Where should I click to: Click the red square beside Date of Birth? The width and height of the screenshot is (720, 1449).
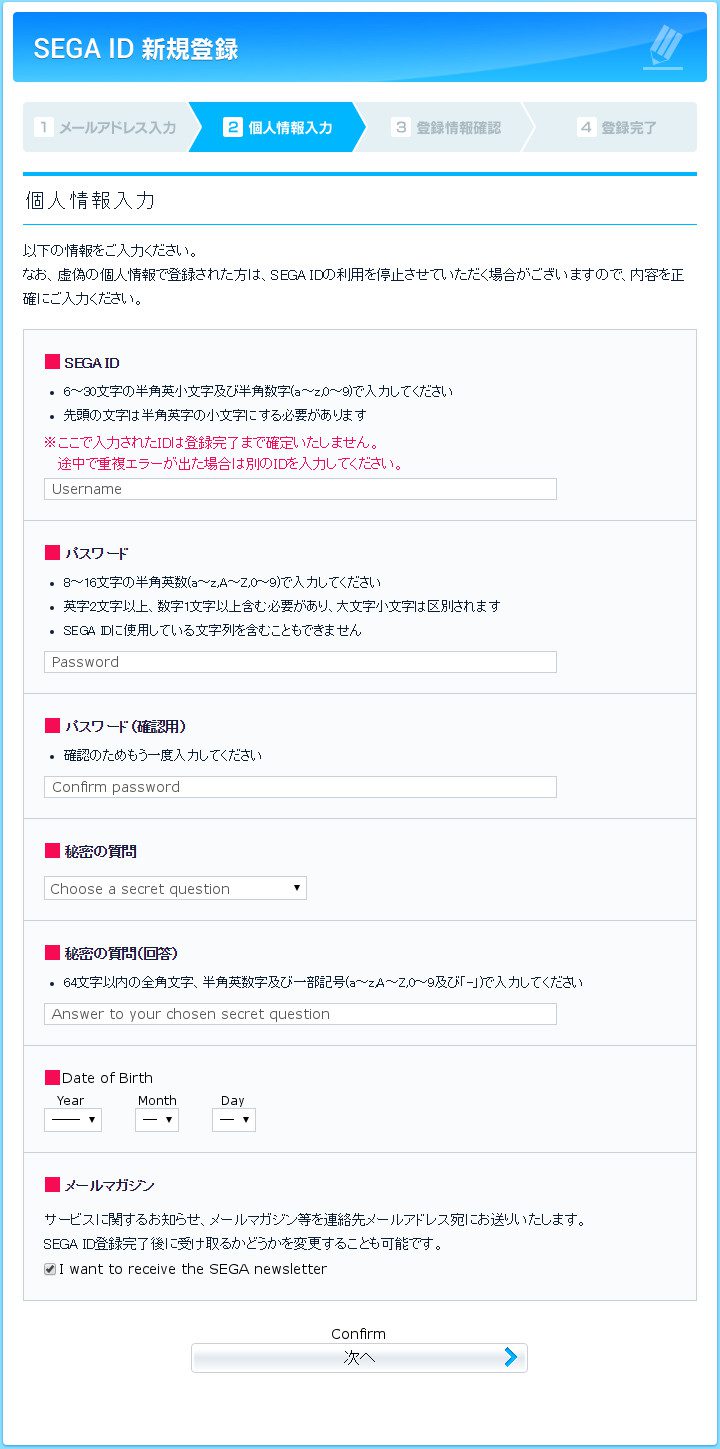[52, 1077]
